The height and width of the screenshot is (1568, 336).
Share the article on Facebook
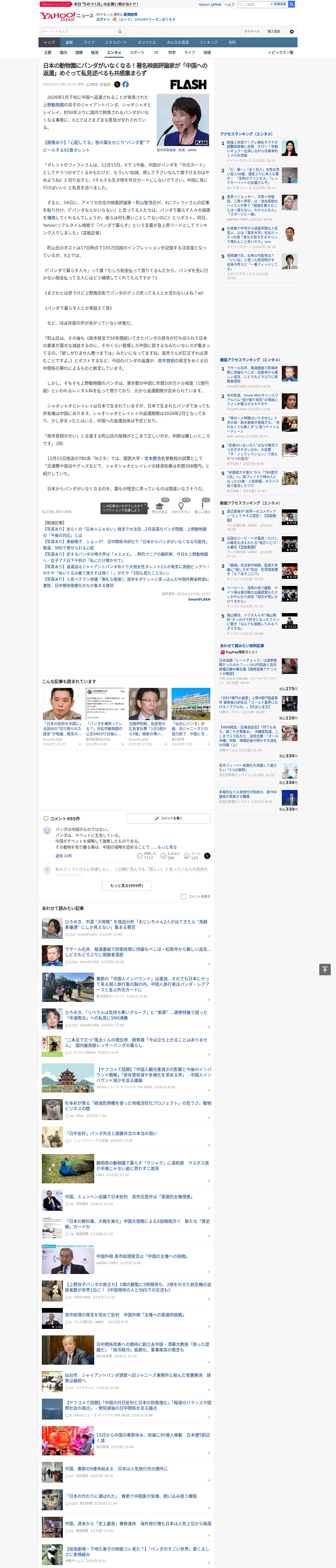coord(126,85)
